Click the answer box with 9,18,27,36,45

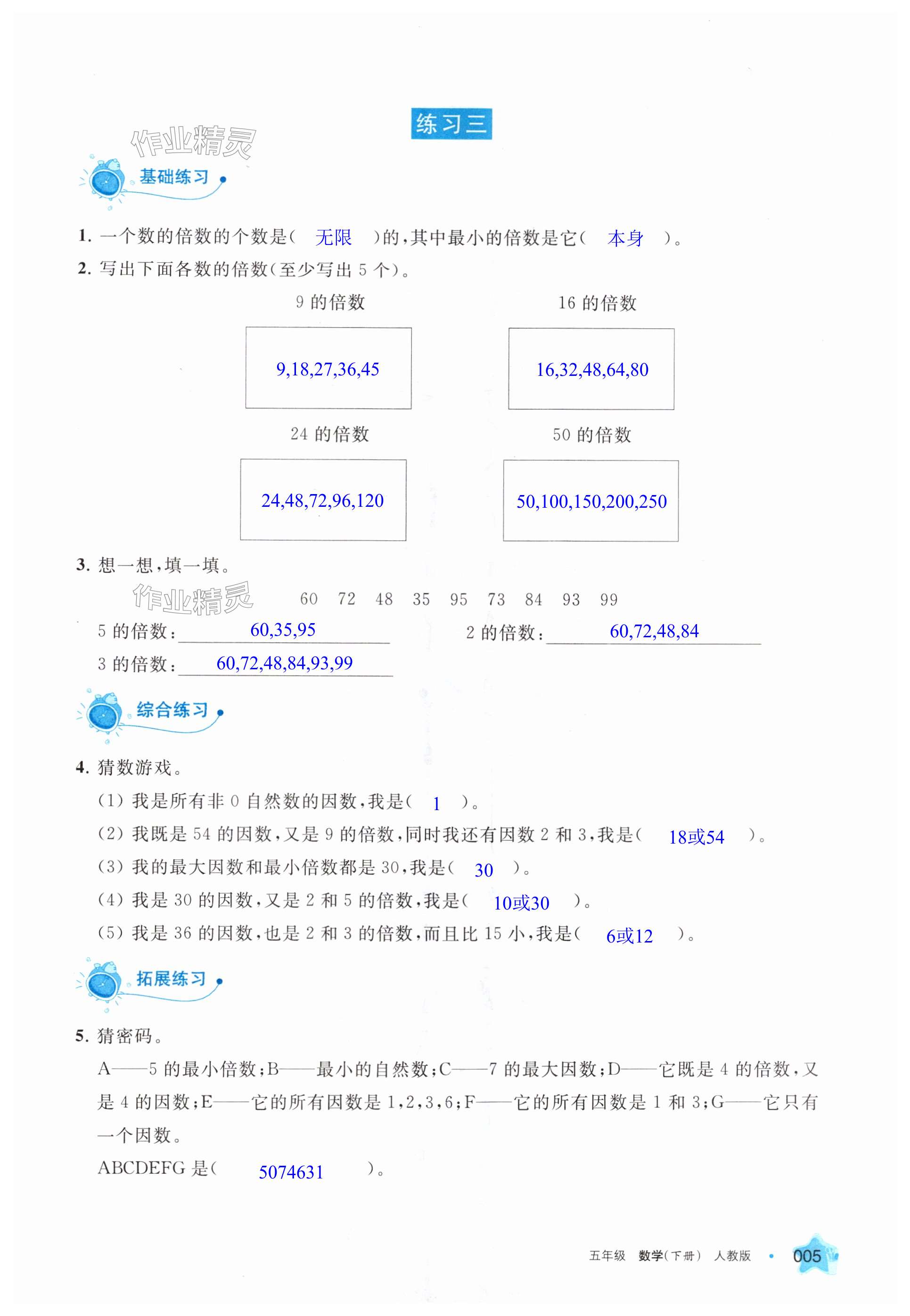pyautogui.click(x=328, y=368)
